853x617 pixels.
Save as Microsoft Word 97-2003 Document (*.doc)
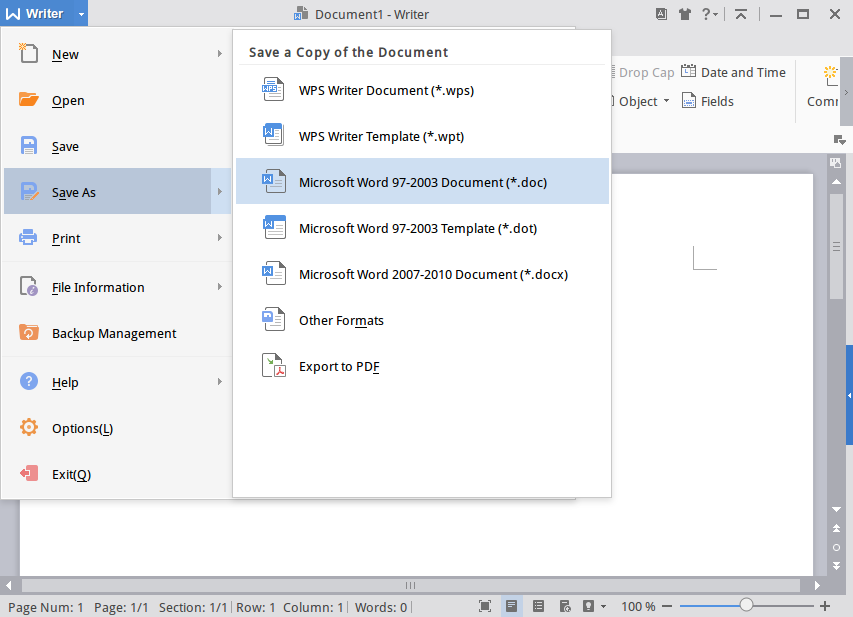tap(422, 181)
